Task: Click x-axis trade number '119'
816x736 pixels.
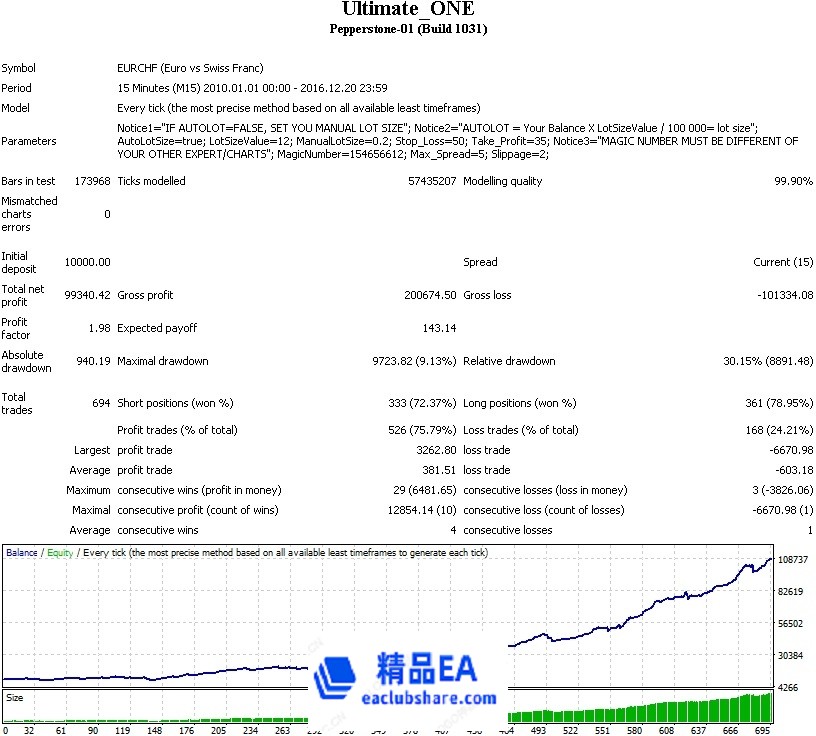Action: pyautogui.click(x=122, y=731)
